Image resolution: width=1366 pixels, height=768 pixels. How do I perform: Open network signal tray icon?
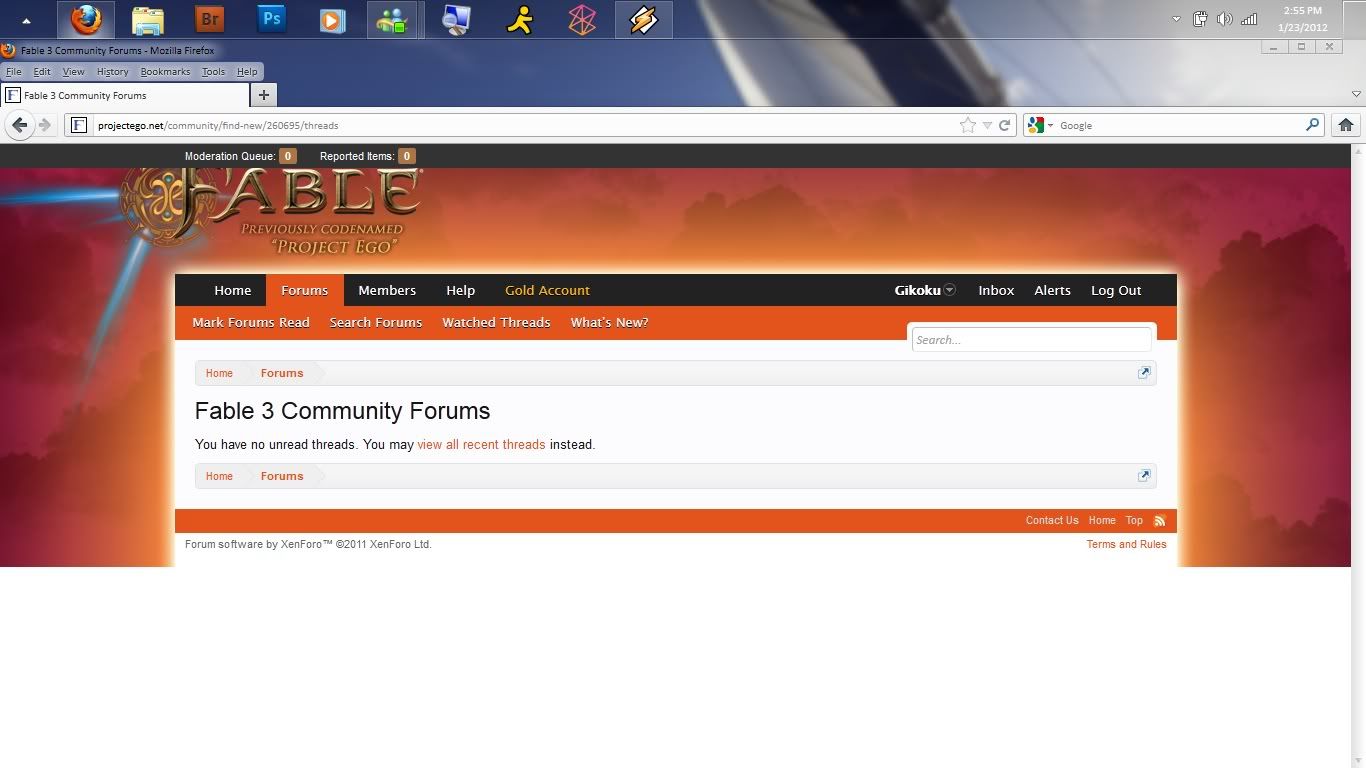click(1249, 19)
